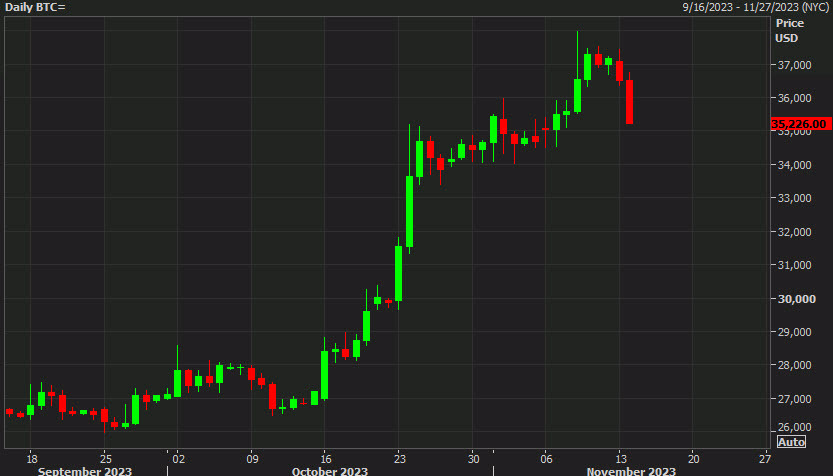Click the 33,000 price axis label
Viewport: 833px width, 476px height.
794,198
